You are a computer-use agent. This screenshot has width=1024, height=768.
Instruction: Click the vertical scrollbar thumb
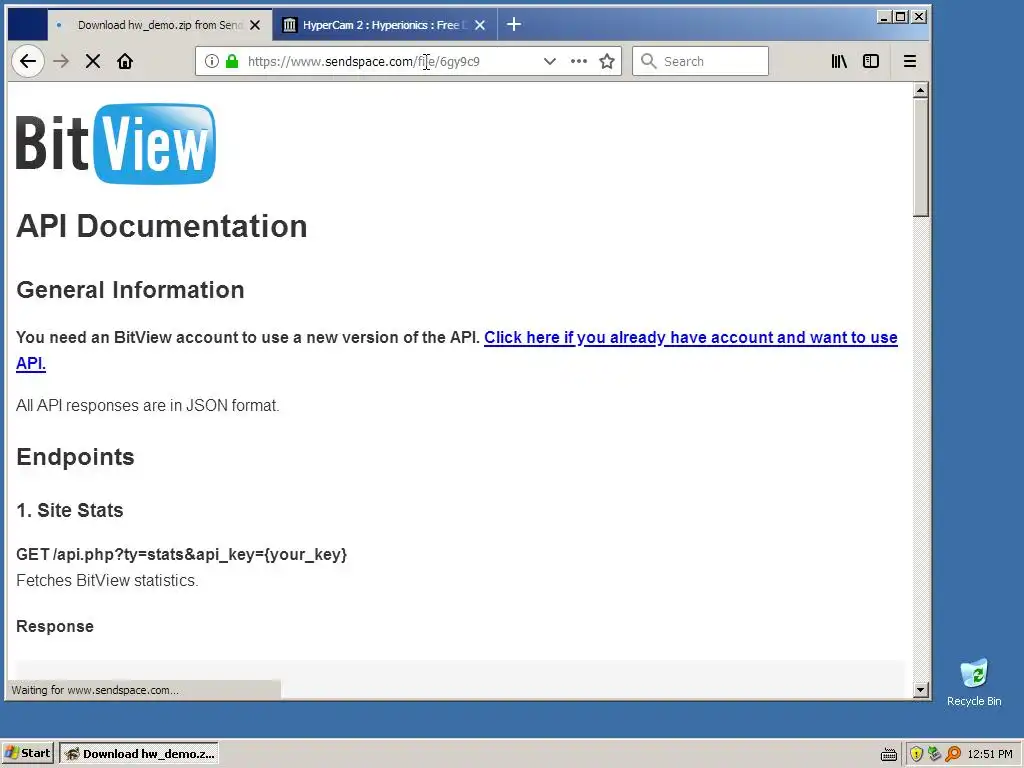click(x=921, y=157)
